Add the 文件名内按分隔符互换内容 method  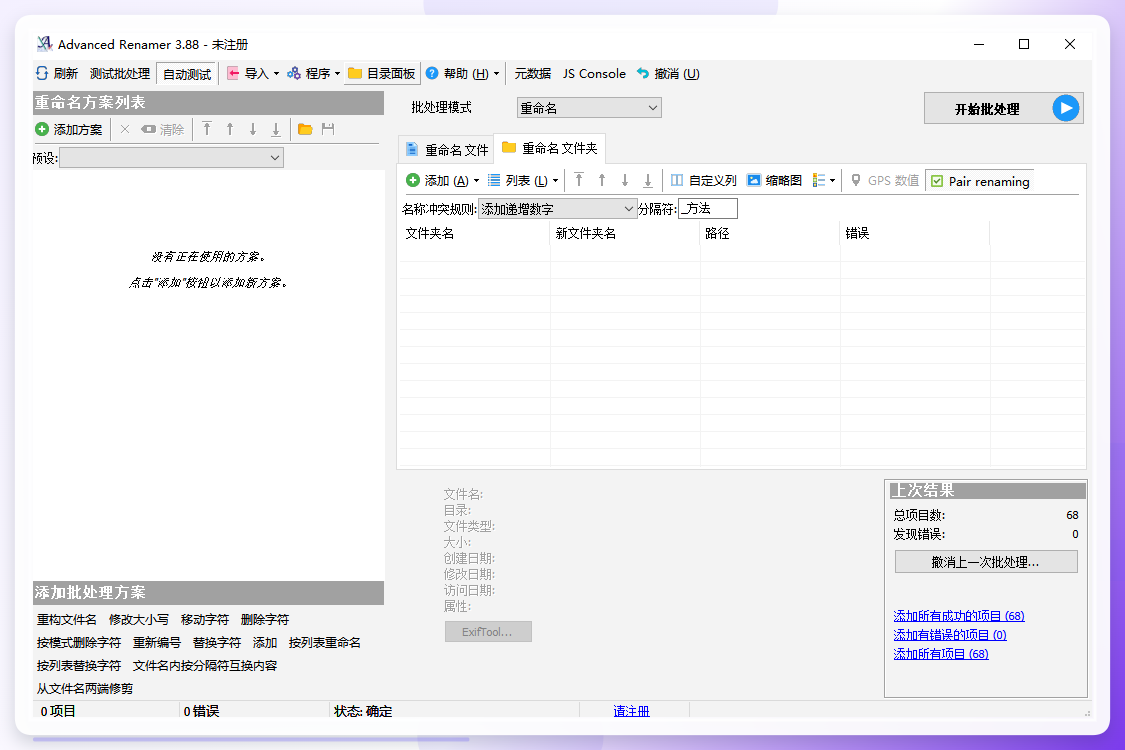204,665
